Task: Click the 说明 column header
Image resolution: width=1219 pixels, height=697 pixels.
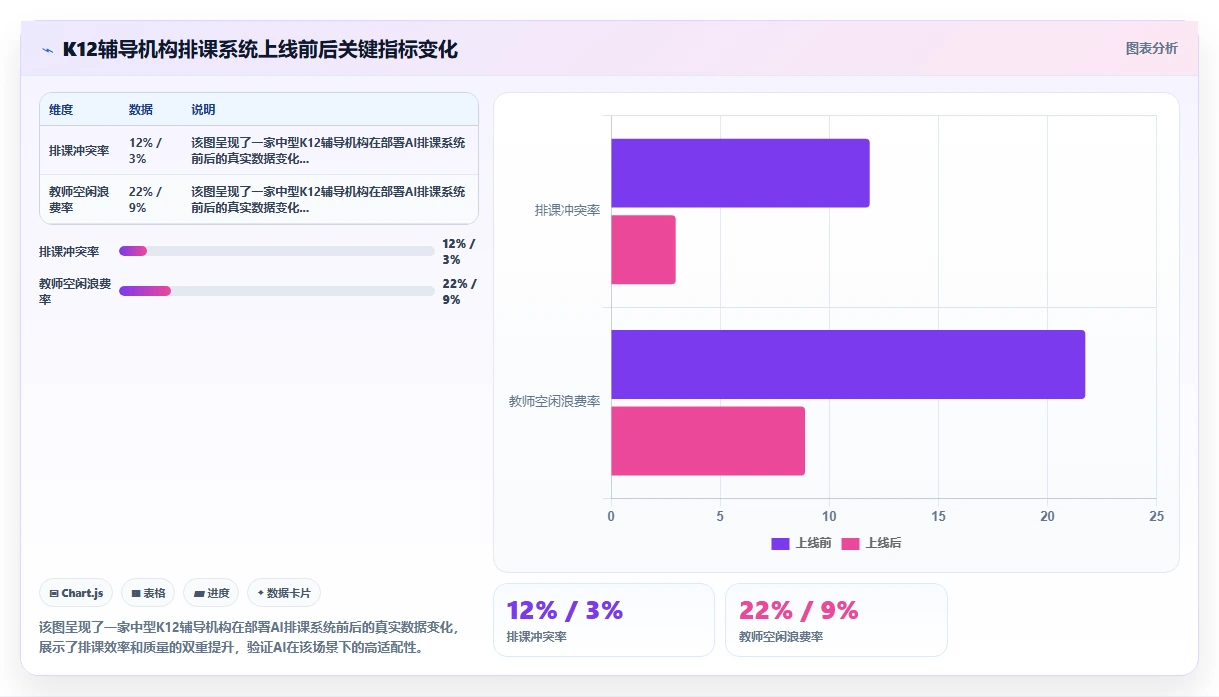Action: coord(203,110)
